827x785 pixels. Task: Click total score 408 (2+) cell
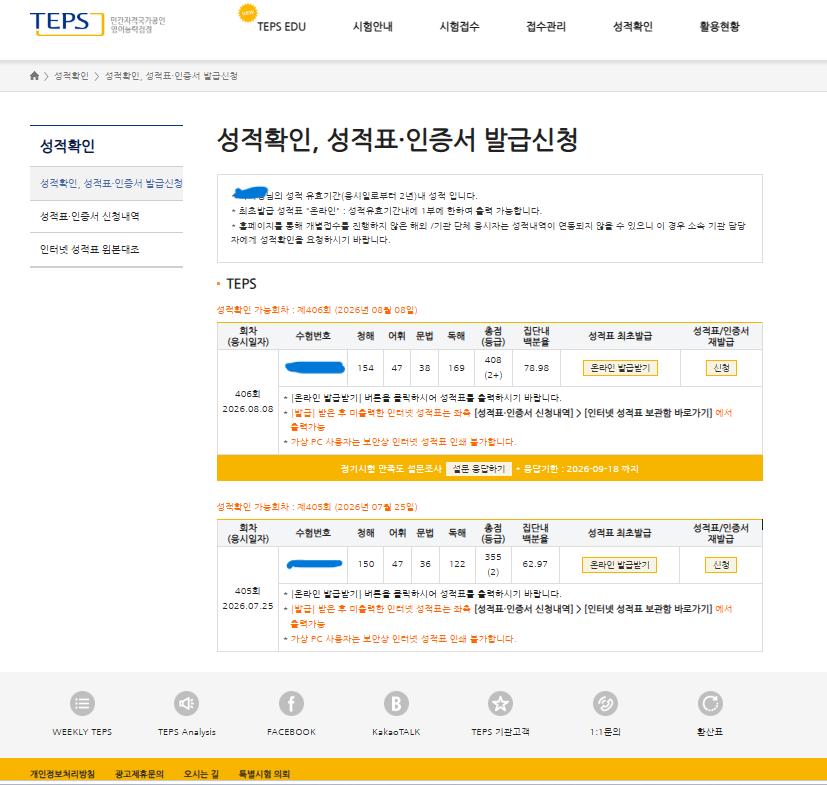(x=493, y=368)
